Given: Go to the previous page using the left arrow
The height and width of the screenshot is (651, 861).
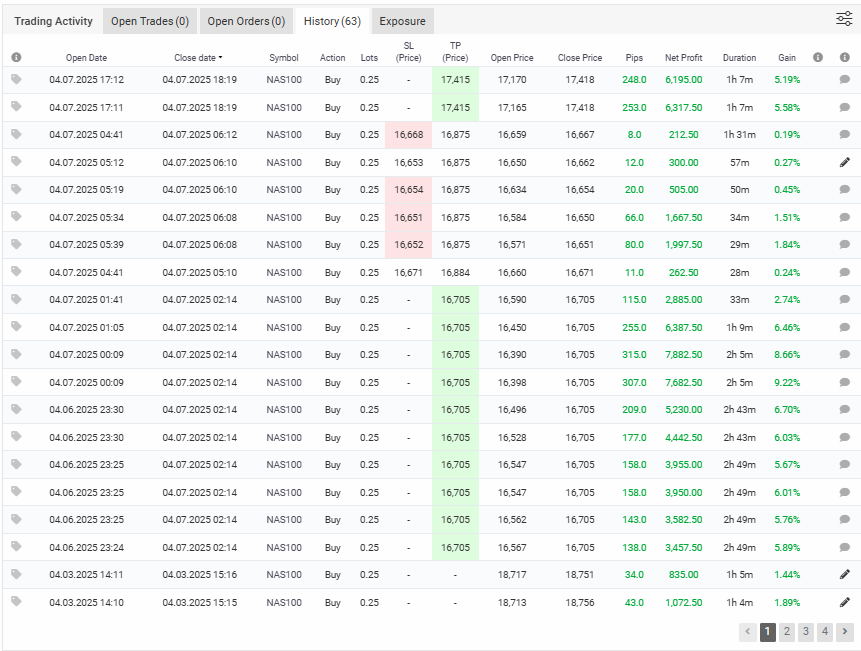Looking at the screenshot, I should pos(748,631).
